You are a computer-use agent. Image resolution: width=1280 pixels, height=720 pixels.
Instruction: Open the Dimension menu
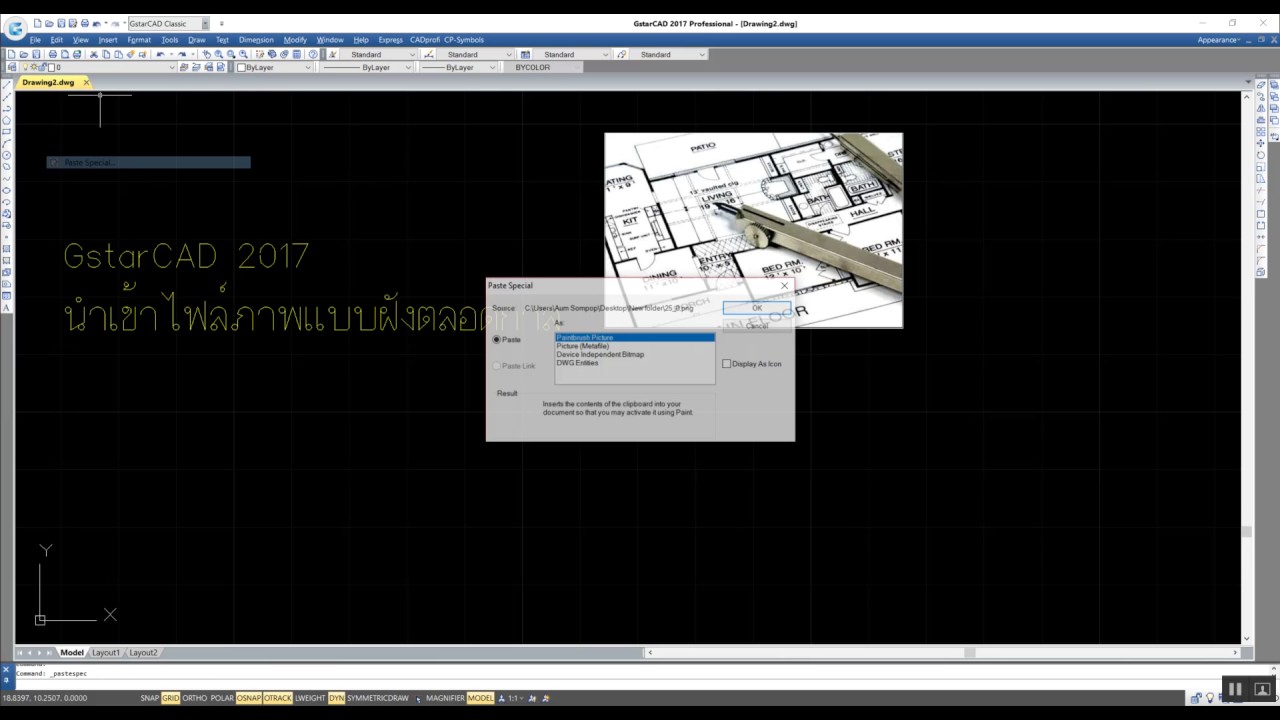[x=256, y=40]
